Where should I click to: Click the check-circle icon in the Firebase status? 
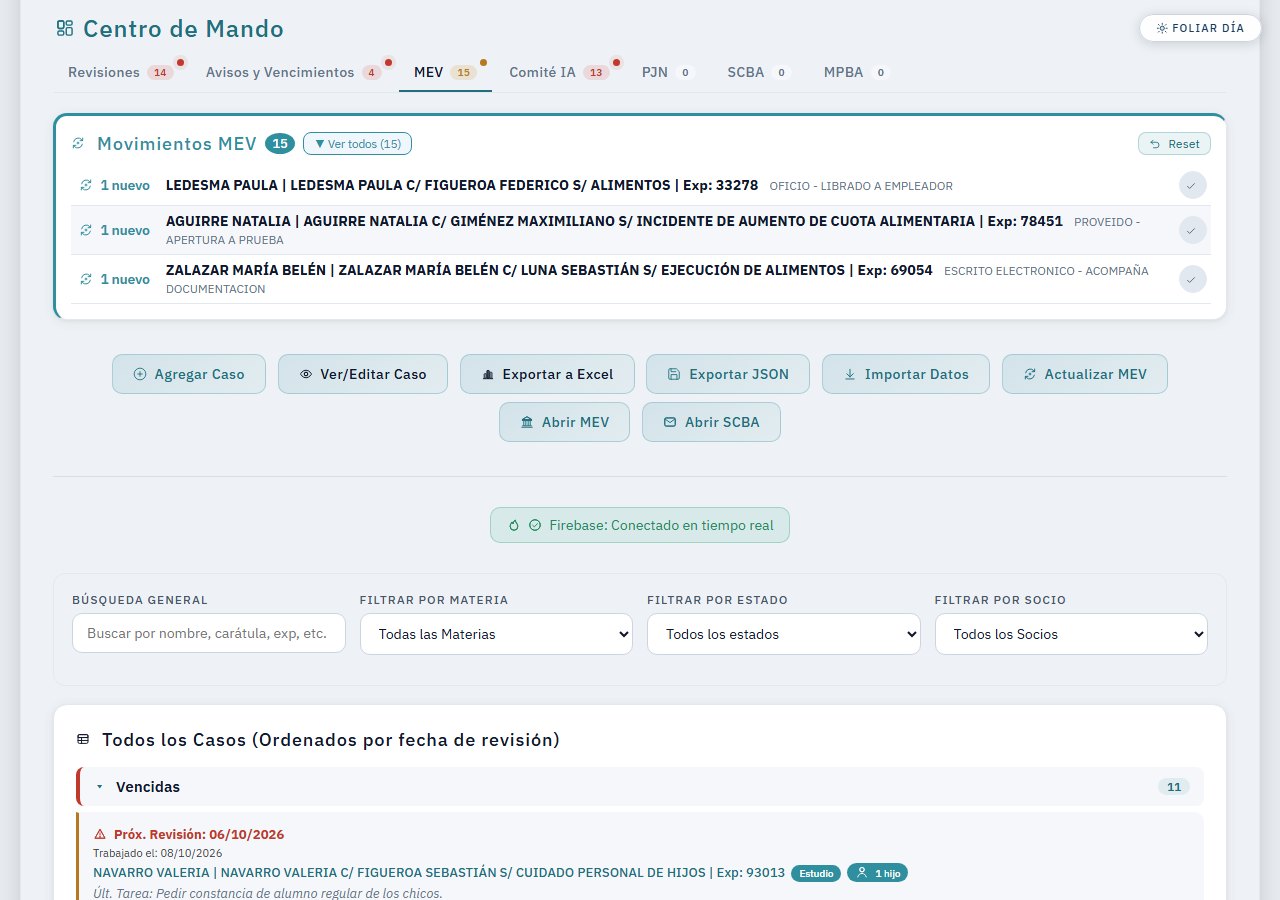(x=534, y=525)
